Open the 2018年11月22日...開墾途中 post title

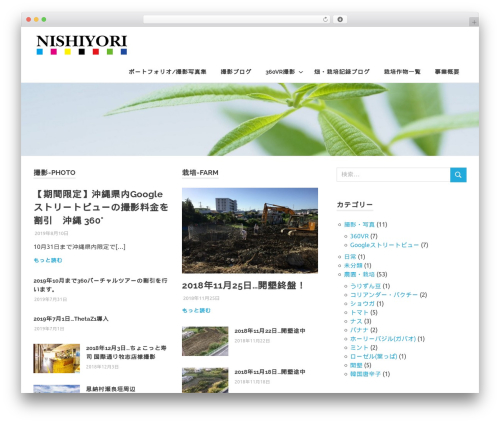(x=270, y=331)
